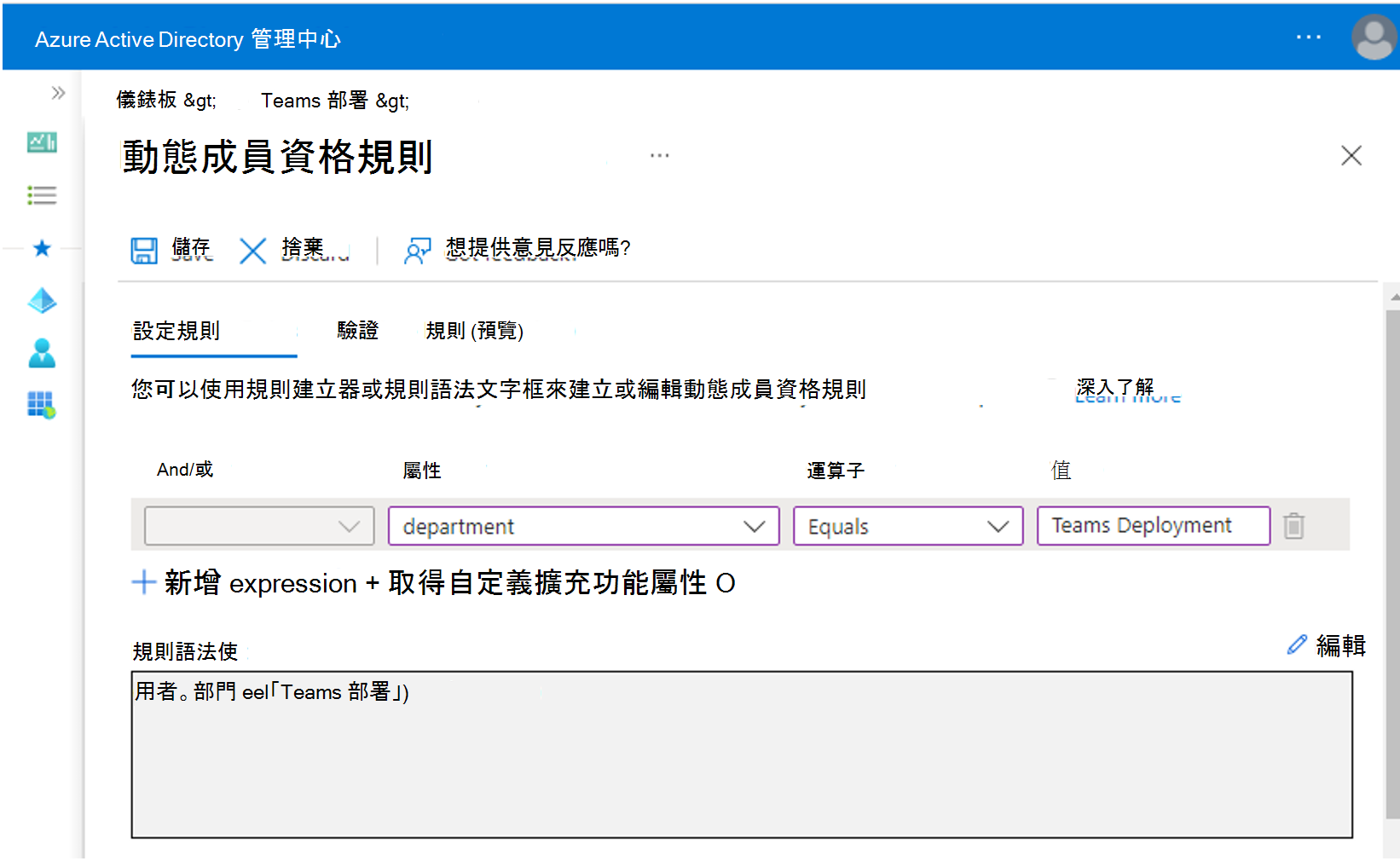Open the ellipsis menu next to page title

[659, 156]
